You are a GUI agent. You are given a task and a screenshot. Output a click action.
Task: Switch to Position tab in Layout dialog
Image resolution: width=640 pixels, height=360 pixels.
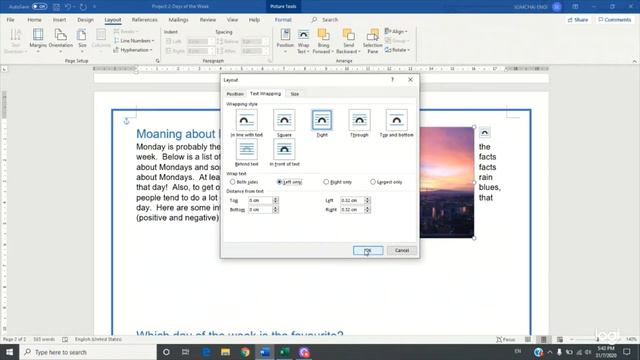click(x=235, y=94)
